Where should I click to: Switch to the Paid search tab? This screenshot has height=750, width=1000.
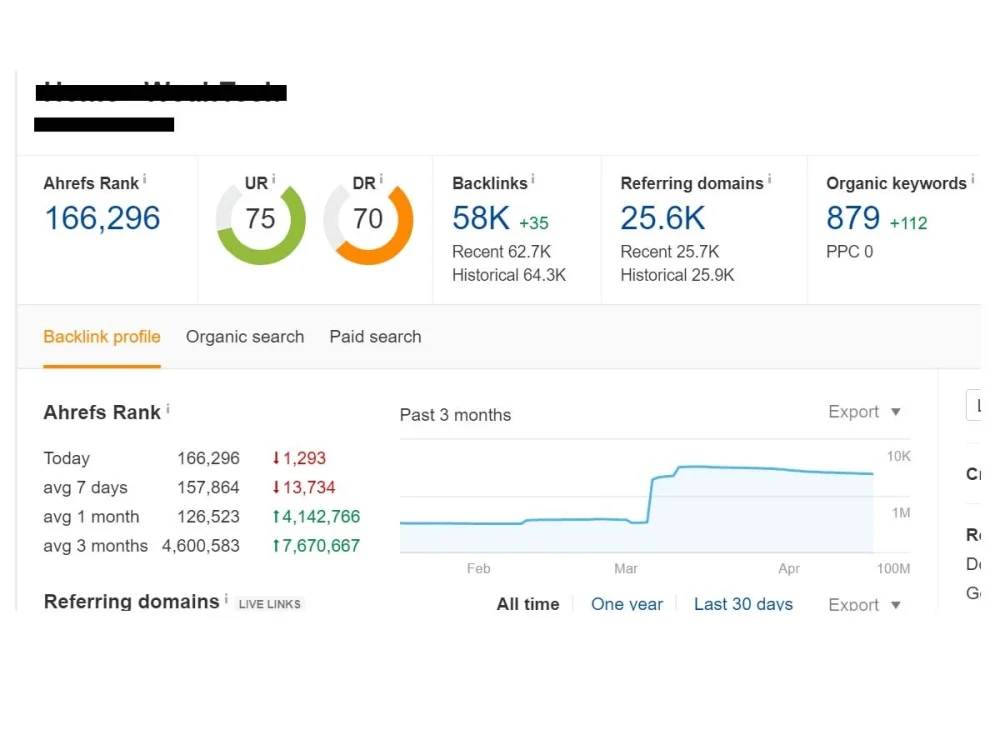(375, 337)
